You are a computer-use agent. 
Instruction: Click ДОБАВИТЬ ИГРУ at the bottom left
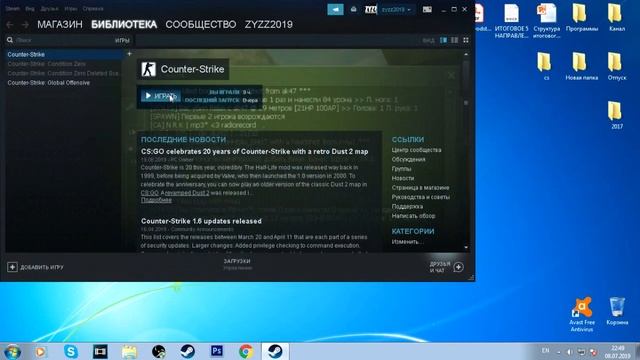pos(36,267)
